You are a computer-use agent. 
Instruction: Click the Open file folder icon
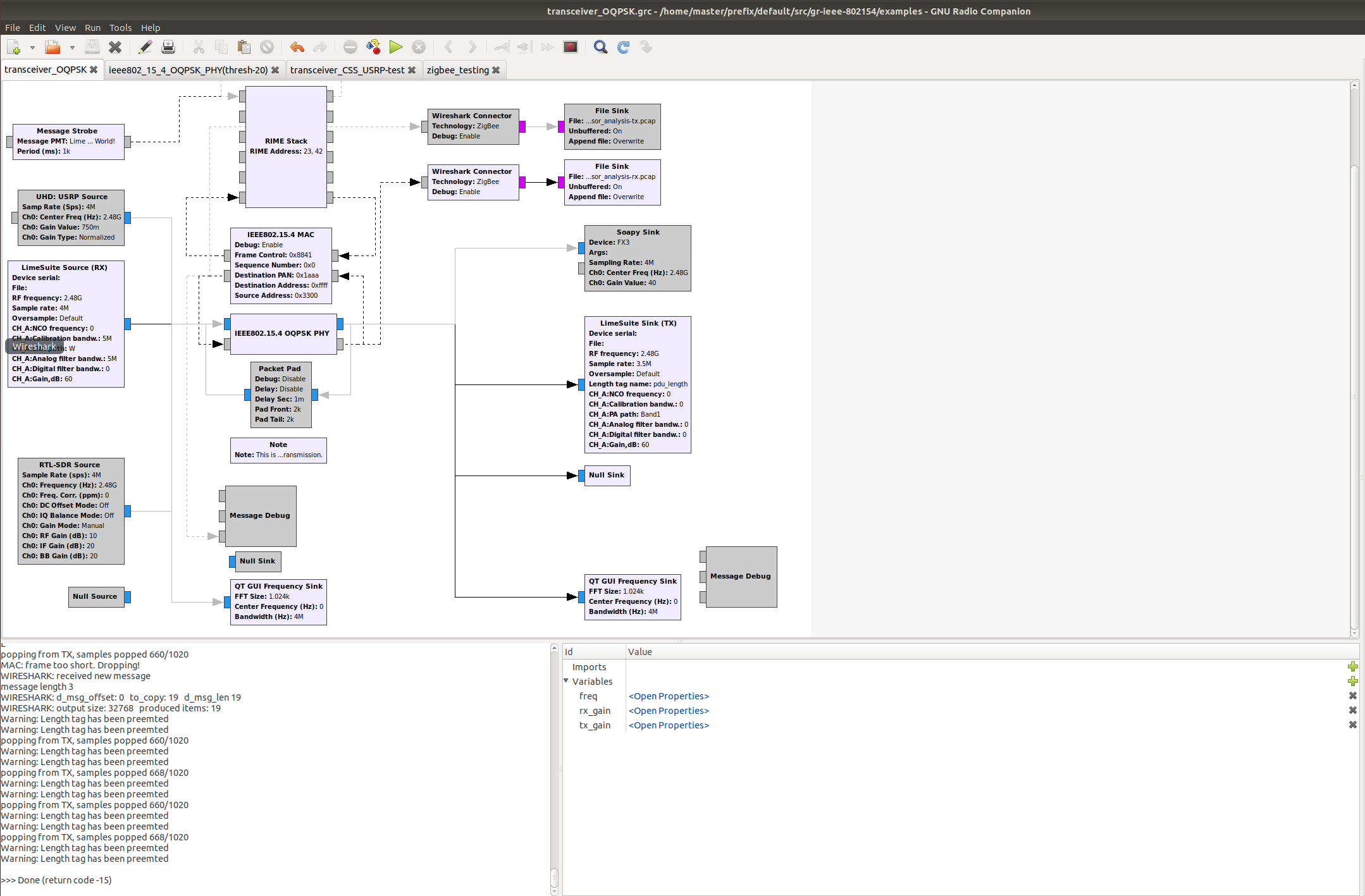[52, 47]
